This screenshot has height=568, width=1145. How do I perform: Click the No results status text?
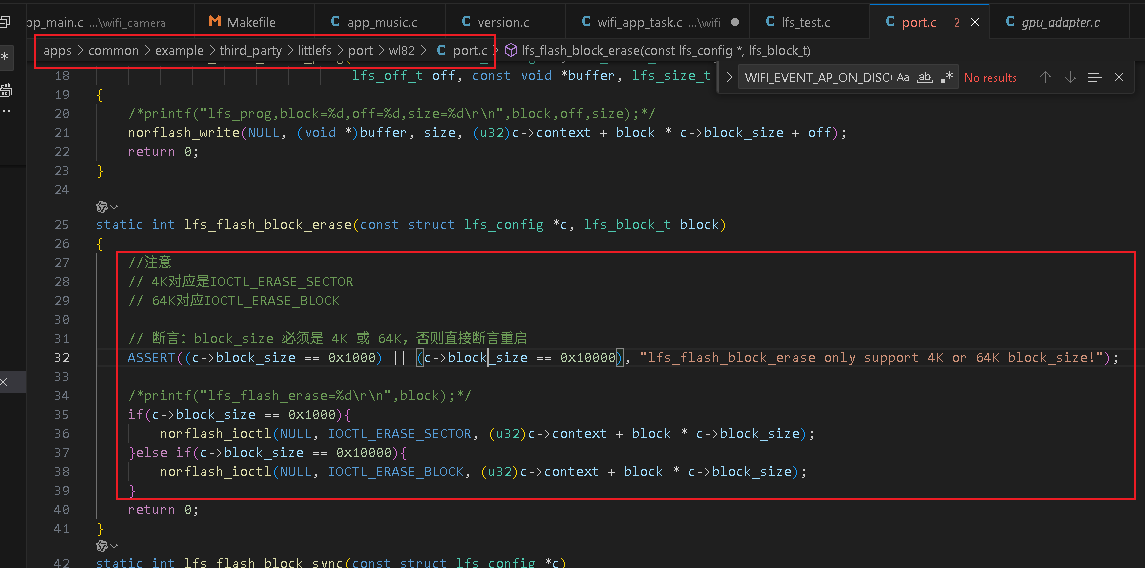point(990,77)
